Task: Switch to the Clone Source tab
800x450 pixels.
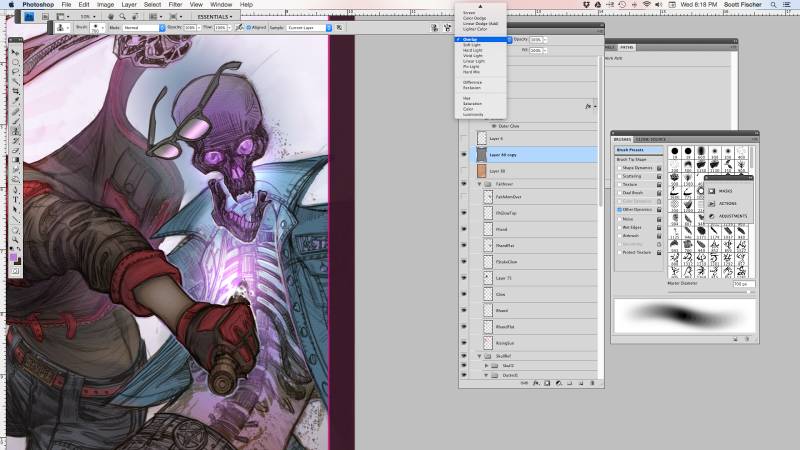Action: pos(652,137)
